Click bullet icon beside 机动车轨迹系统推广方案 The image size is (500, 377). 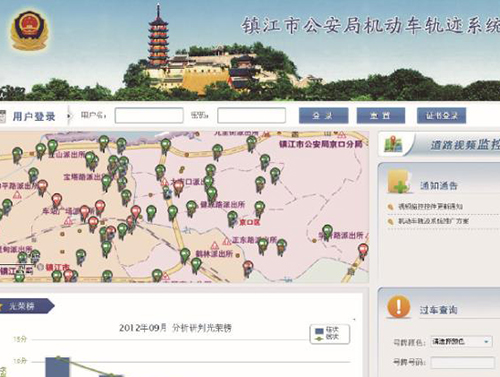point(390,221)
